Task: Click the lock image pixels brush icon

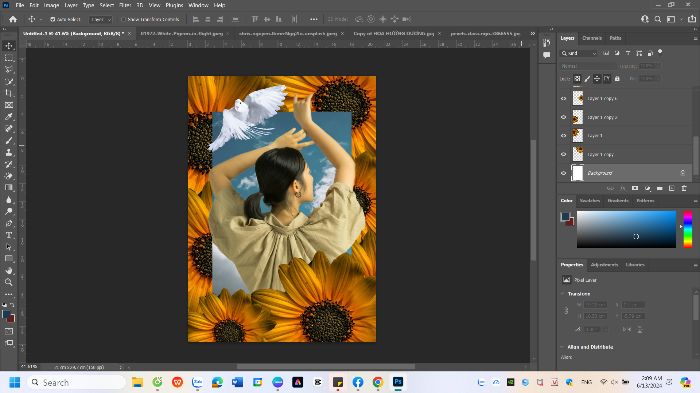Action: click(587, 79)
